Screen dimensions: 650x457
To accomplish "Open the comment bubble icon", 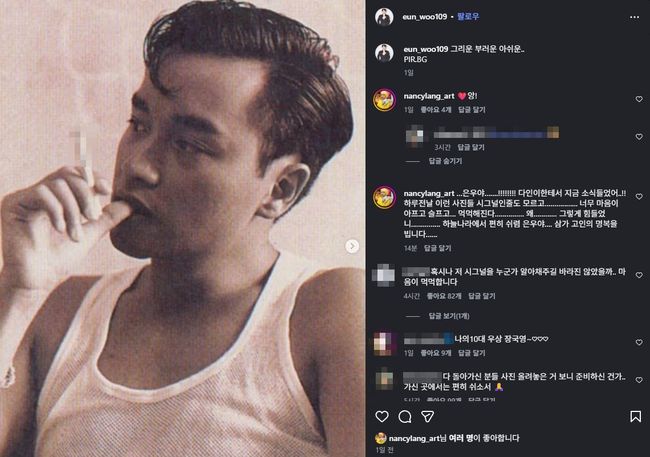I will coord(405,416).
